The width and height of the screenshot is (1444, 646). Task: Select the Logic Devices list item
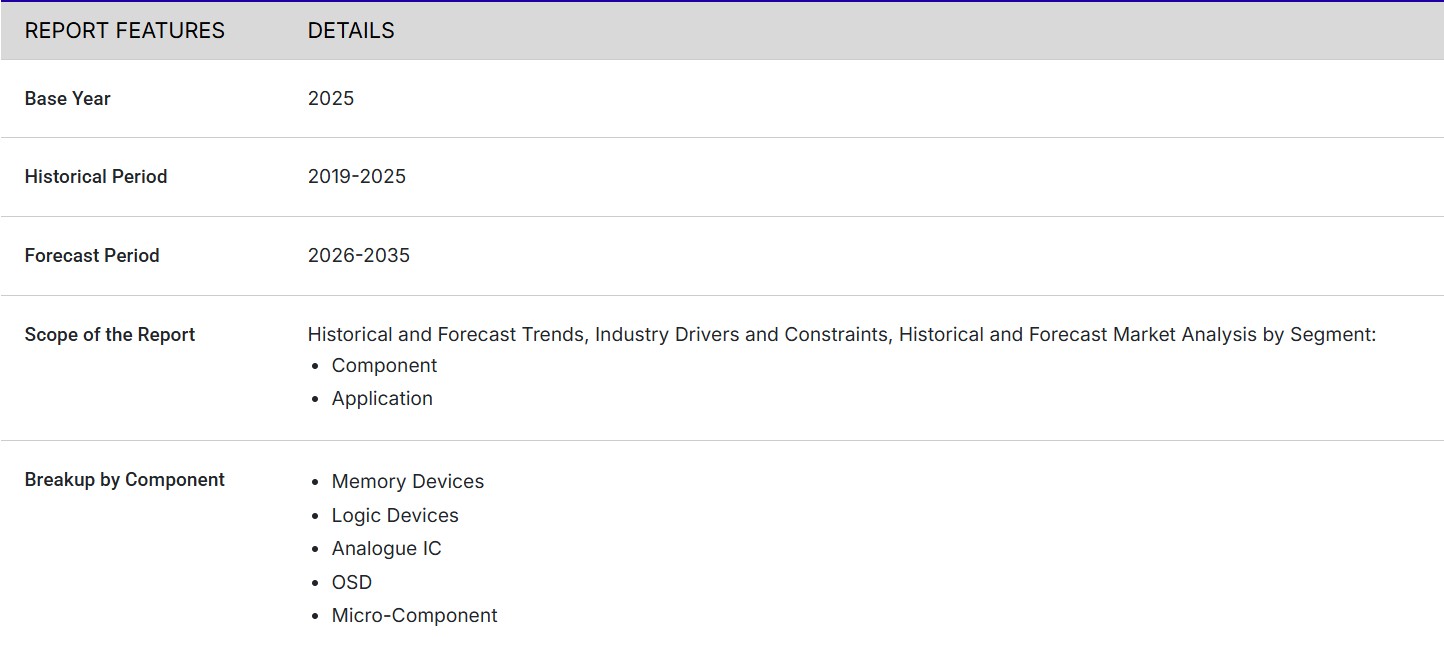point(395,516)
